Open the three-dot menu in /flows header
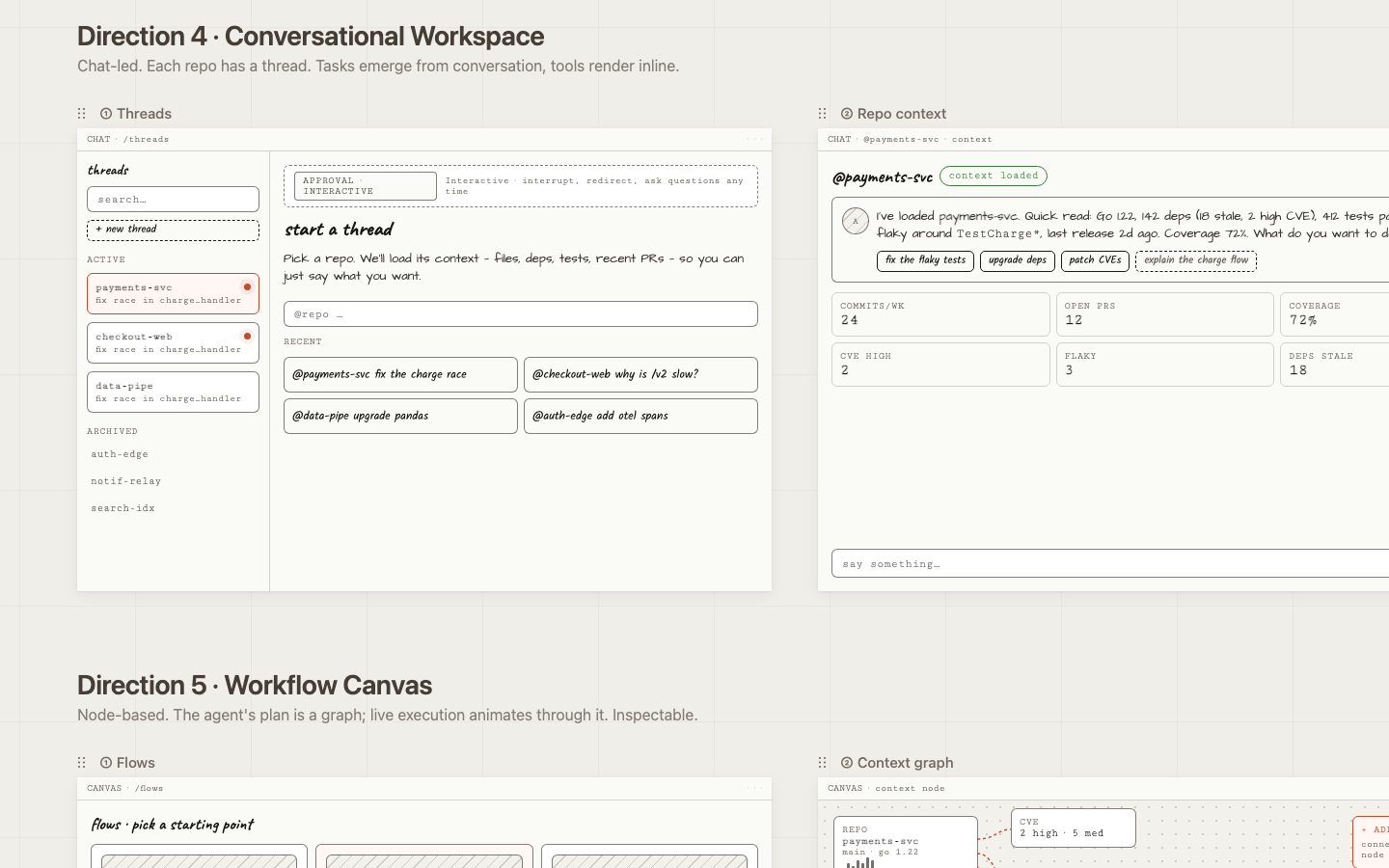1389x868 pixels. 754,788
